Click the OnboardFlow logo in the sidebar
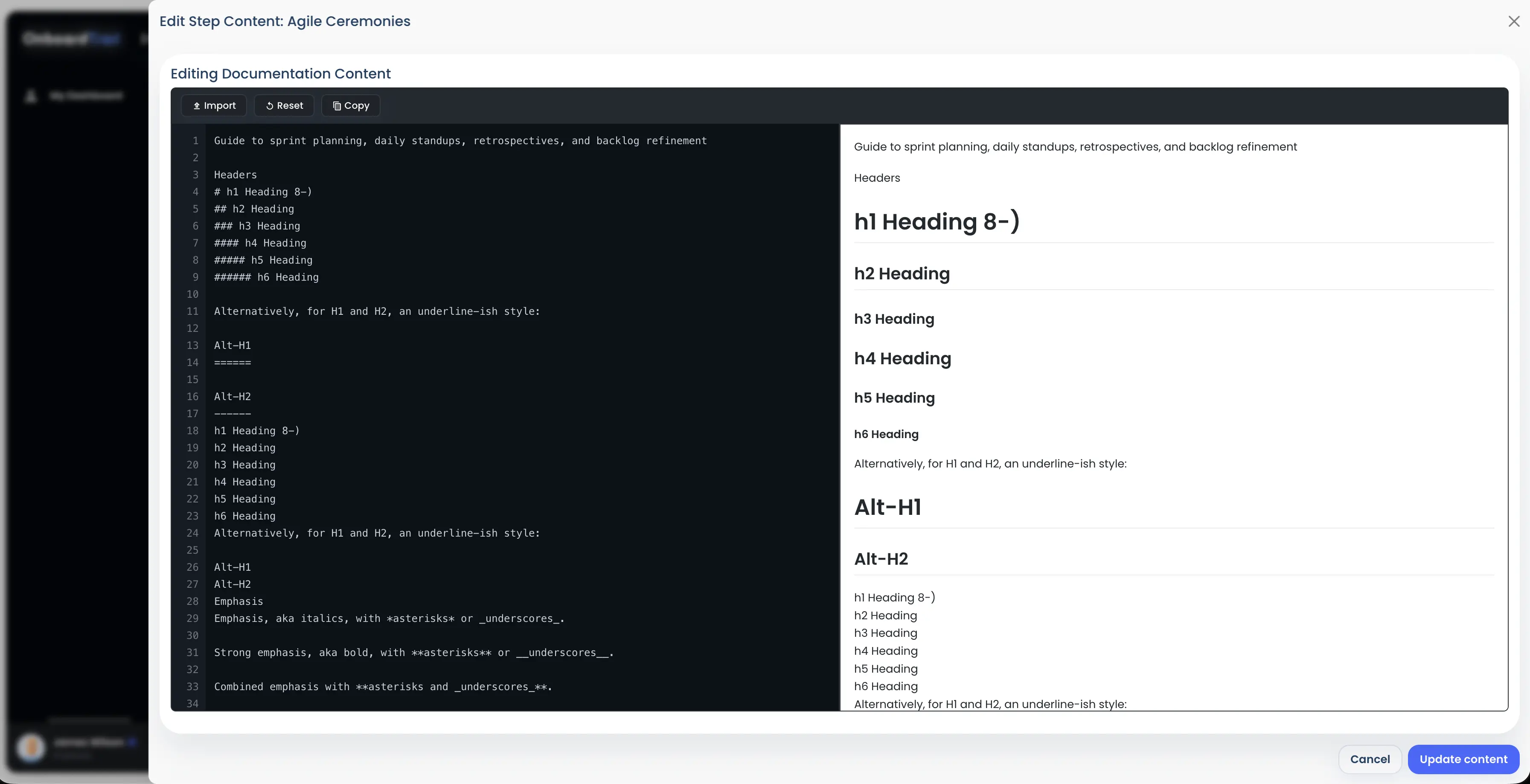This screenshot has width=1530, height=784. (71, 38)
